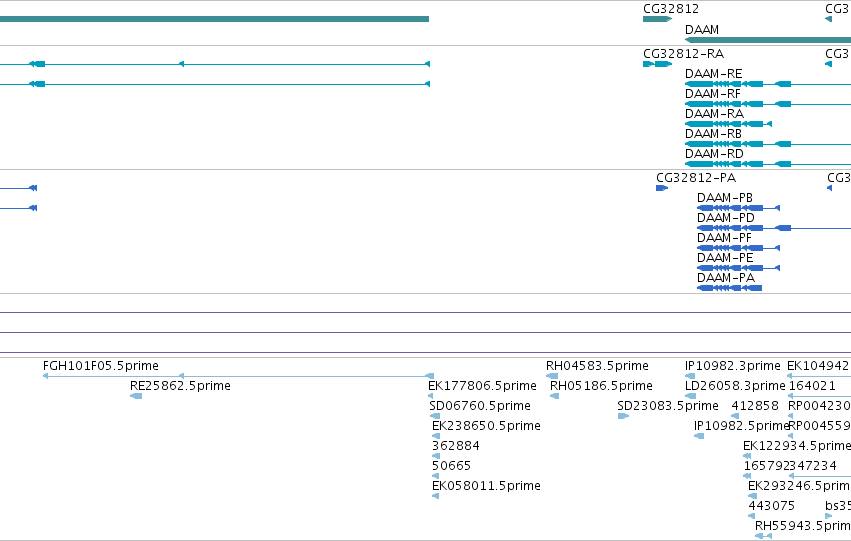Screen dimensions: 851x541
Task: Open the FGH101F05.5prime EST label
Action: (101, 366)
